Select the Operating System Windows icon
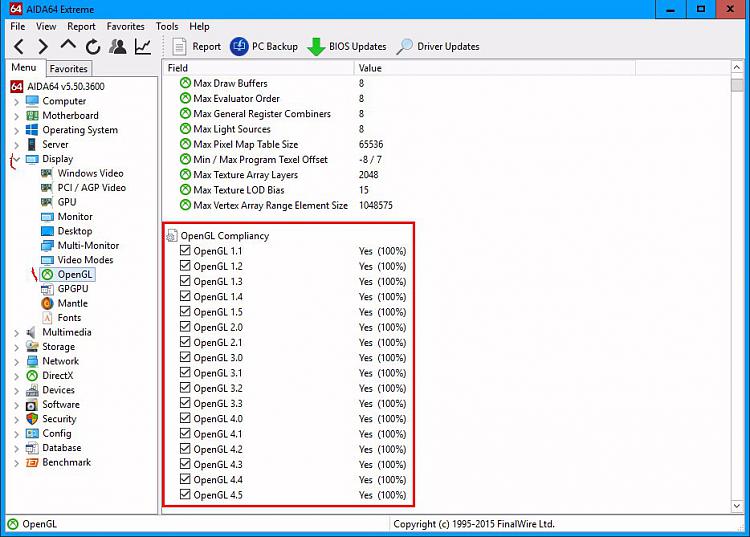The width and height of the screenshot is (750, 537). [32, 130]
